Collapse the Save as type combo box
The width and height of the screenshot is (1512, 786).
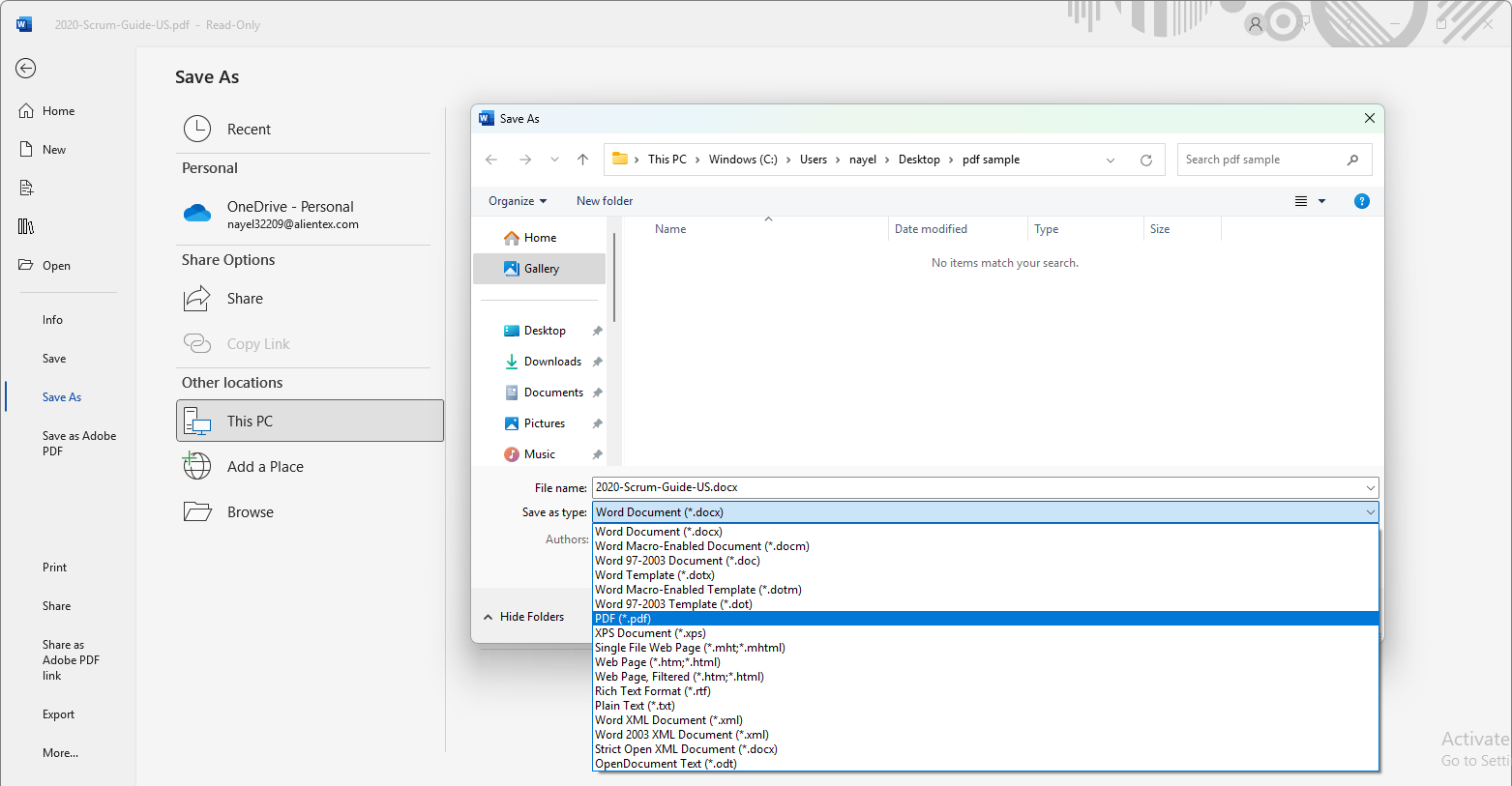click(985, 512)
